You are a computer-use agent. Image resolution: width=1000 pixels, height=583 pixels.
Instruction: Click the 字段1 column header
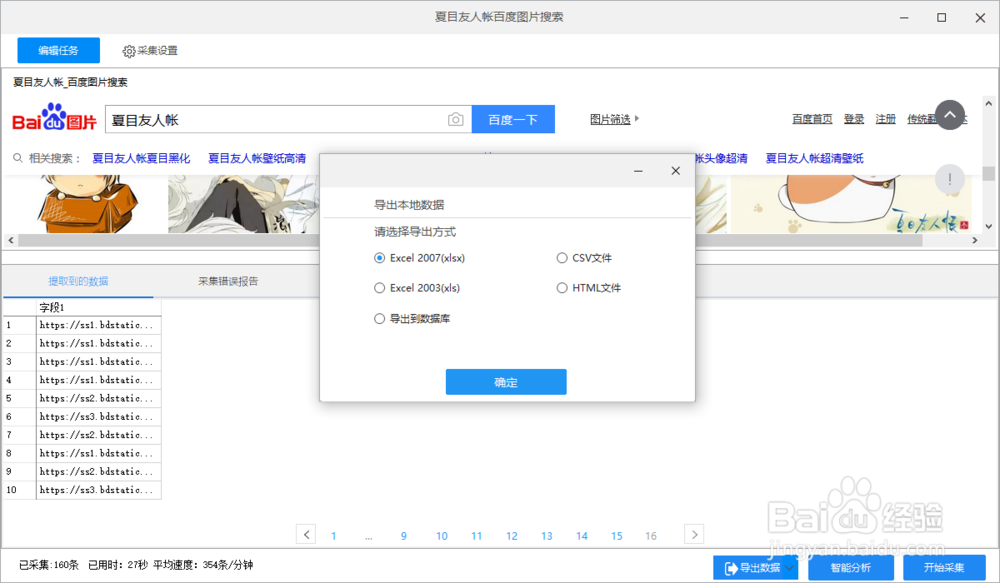coord(98,307)
